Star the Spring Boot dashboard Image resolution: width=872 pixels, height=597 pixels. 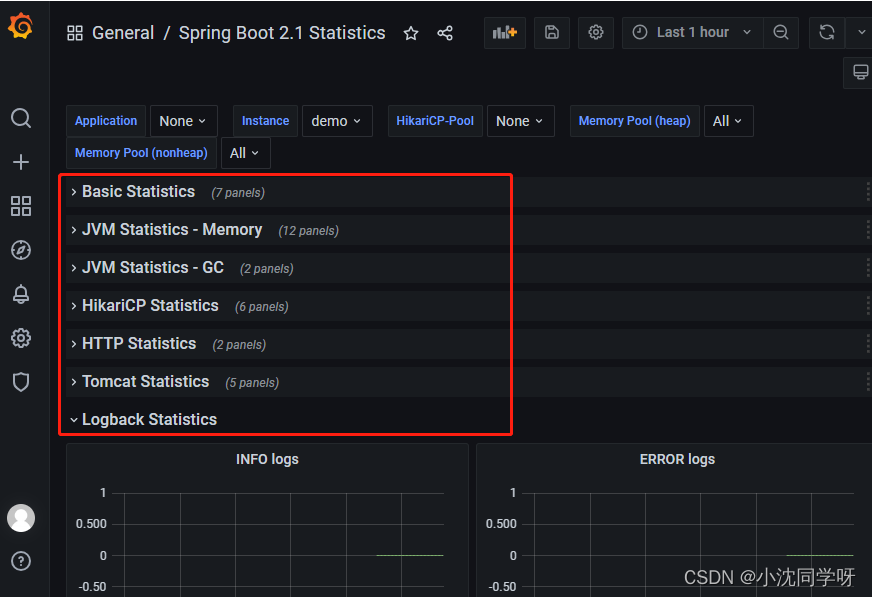(411, 33)
